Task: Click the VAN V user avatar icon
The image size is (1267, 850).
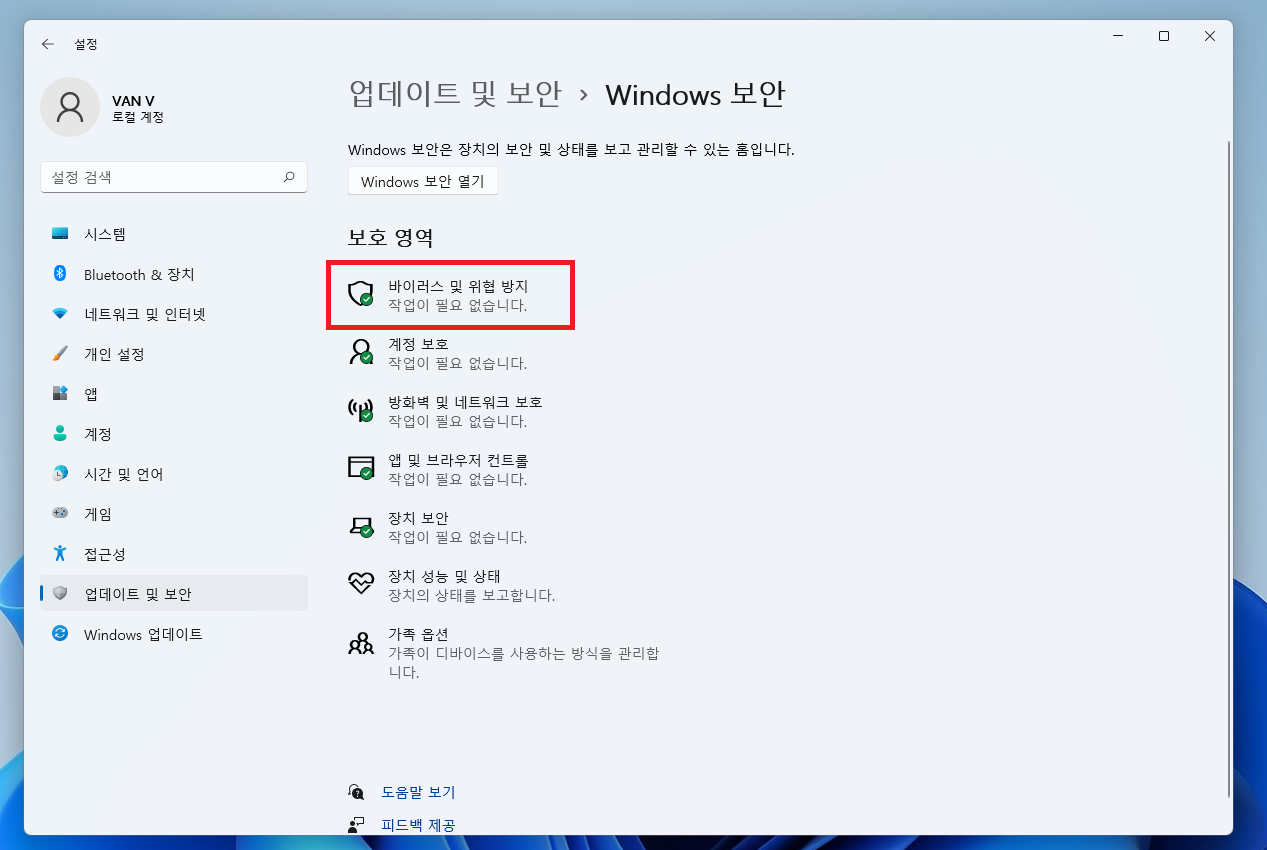Action: (x=70, y=107)
